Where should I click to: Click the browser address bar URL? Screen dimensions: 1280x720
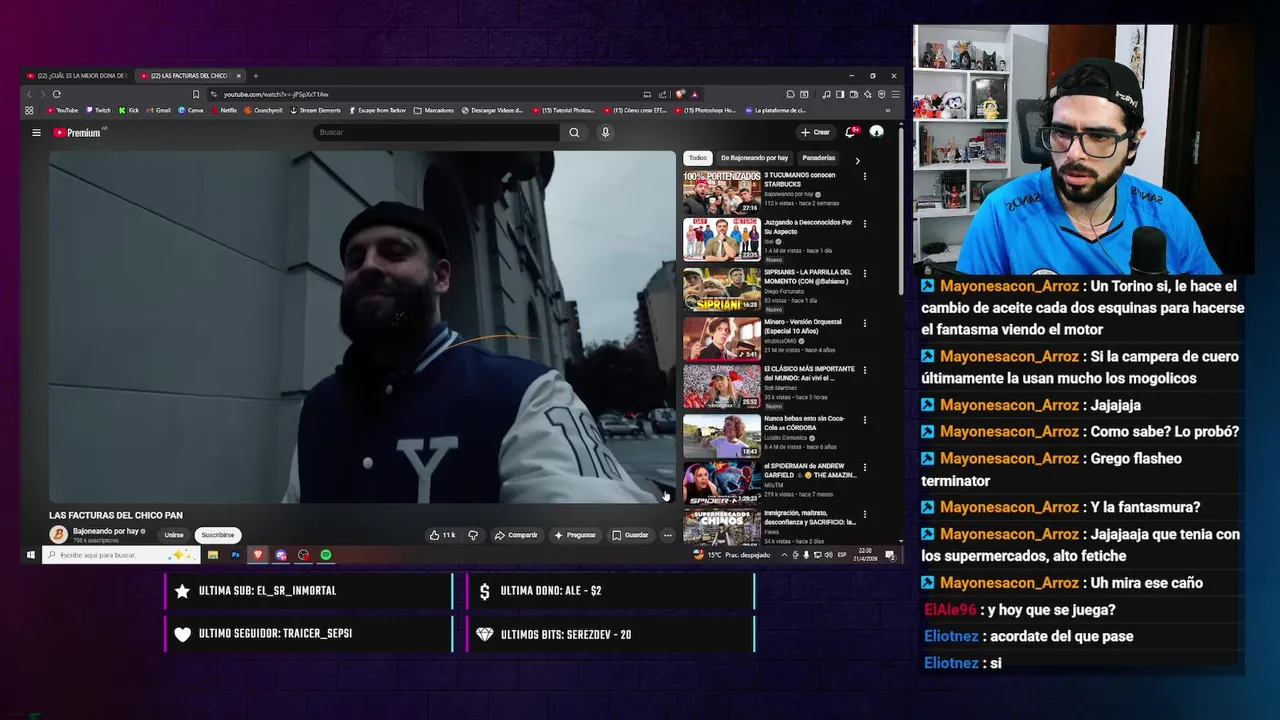coord(276,94)
